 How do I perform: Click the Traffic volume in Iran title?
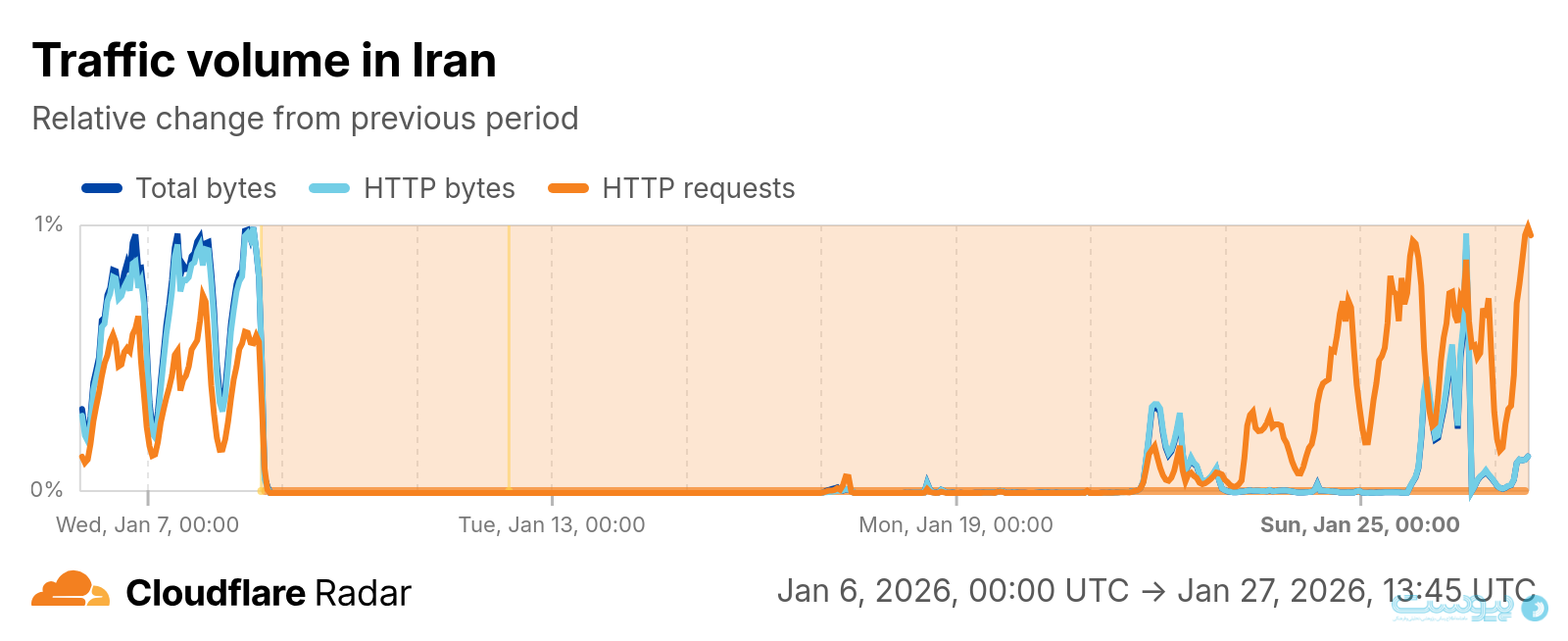pos(265,61)
